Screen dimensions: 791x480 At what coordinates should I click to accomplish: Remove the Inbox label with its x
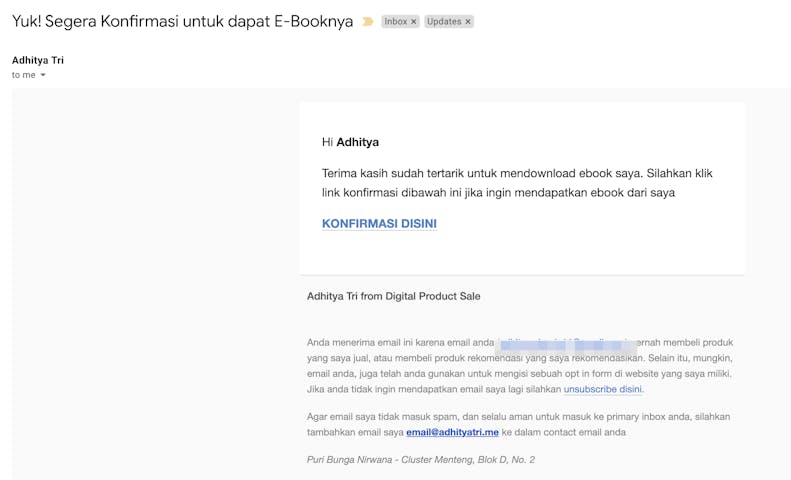coord(414,21)
